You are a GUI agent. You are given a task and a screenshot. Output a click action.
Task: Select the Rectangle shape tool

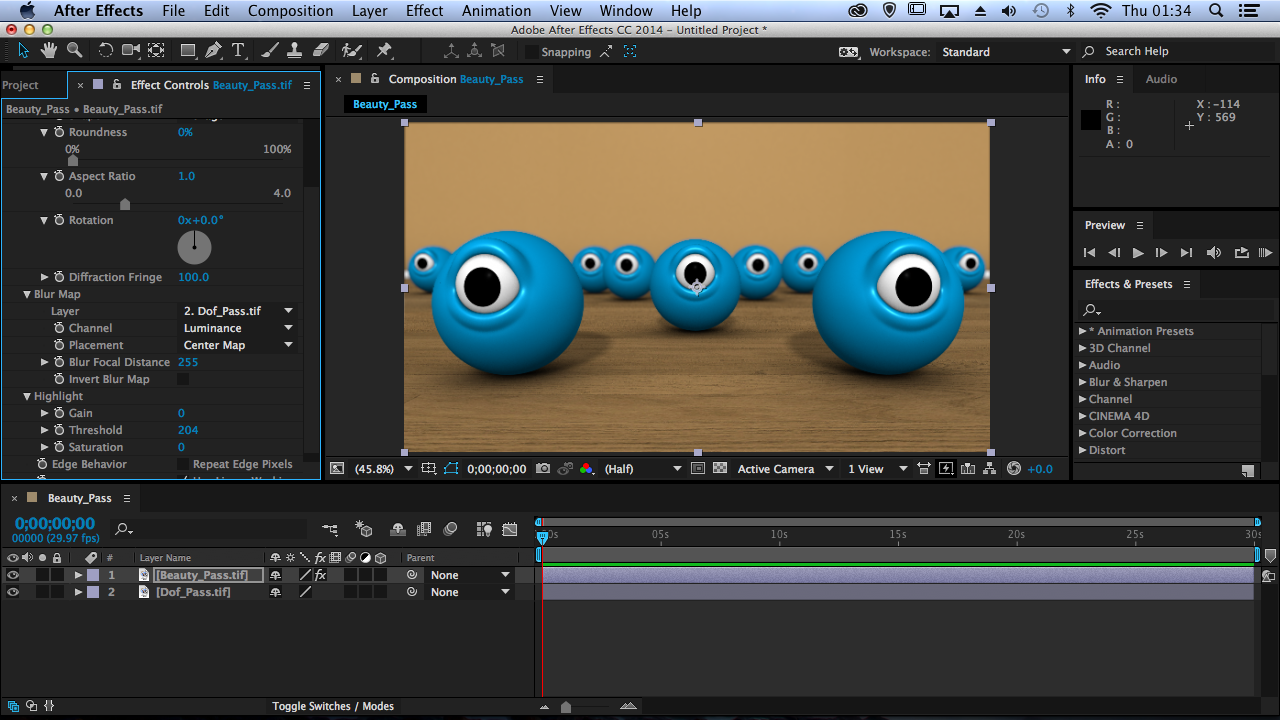pyautogui.click(x=188, y=50)
